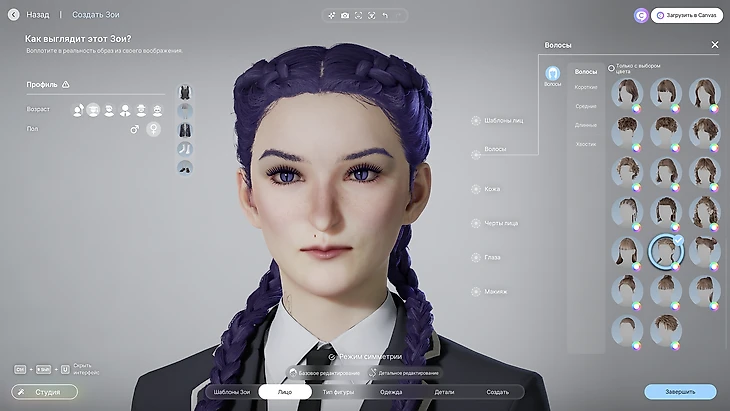Select the highlighted second age icon
The height and width of the screenshot is (411, 730).
click(93, 110)
